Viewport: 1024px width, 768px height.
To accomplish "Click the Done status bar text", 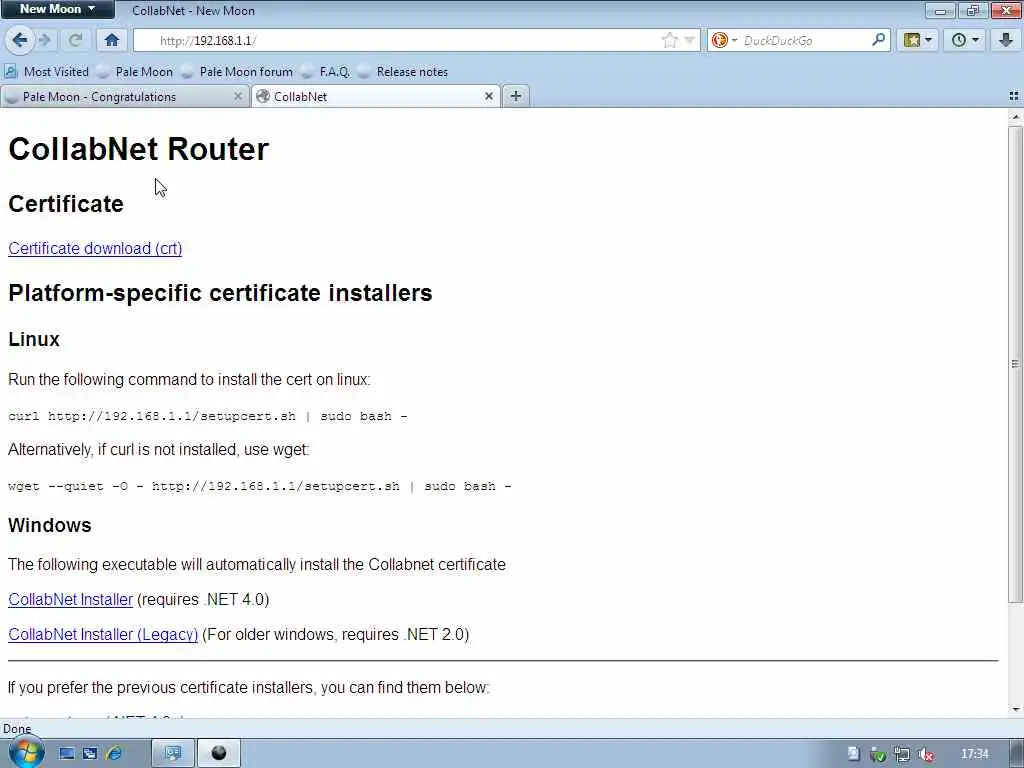I will pos(17,729).
